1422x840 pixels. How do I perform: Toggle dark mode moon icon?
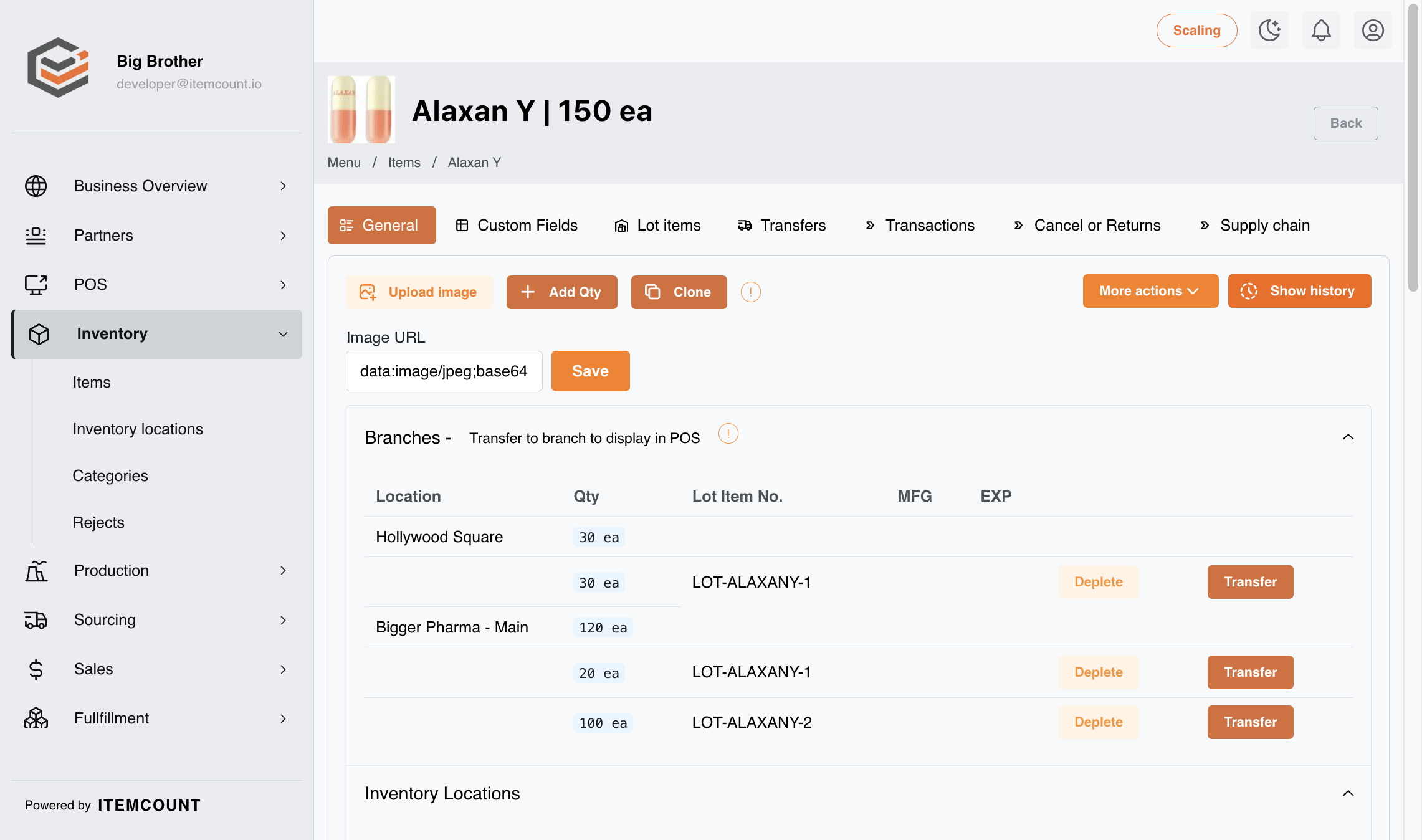click(x=1269, y=30)
